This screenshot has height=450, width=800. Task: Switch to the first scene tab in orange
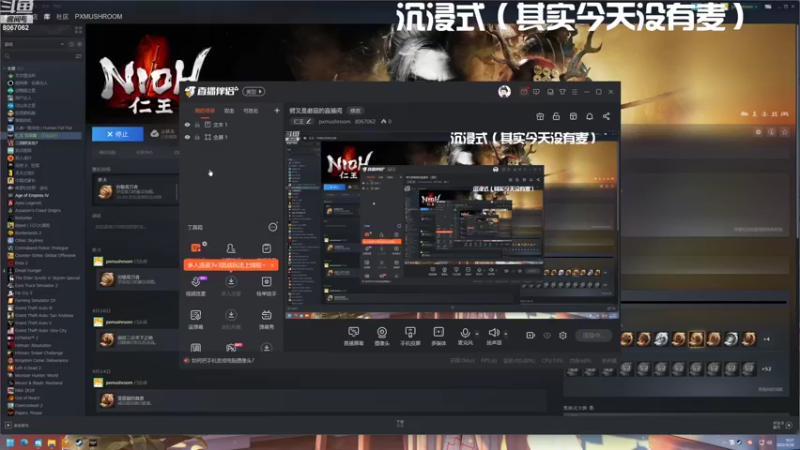pos(205,111)
